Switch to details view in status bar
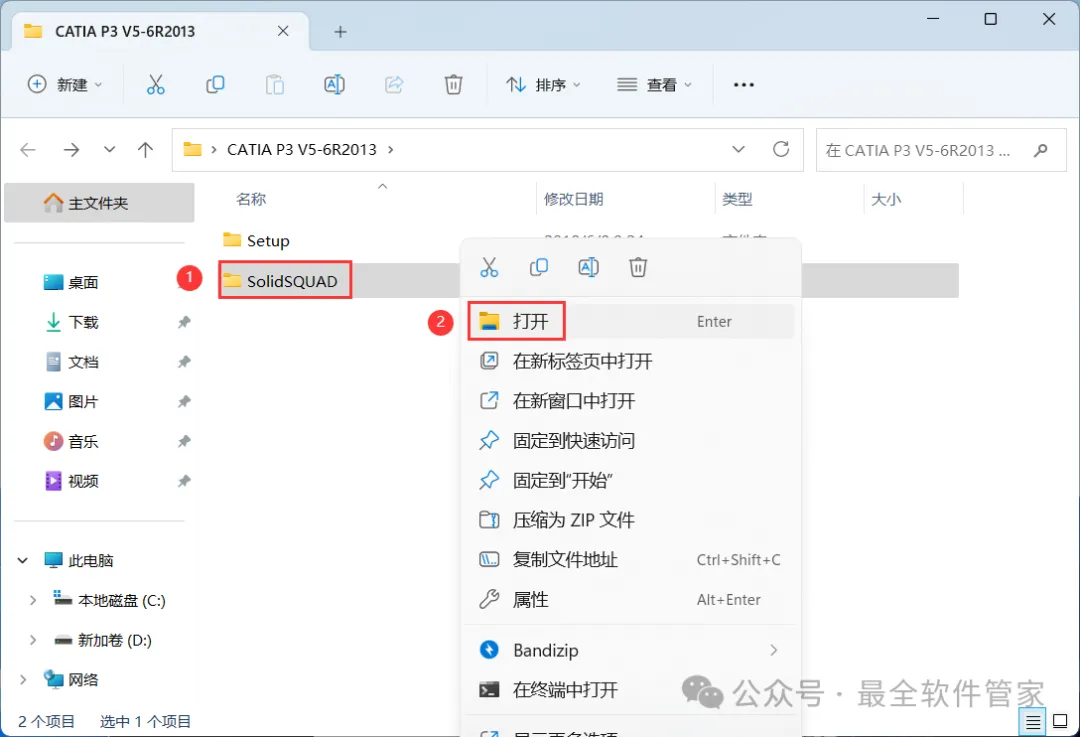Image resolution: width=1080 pixels, height=737 pixels. 1033,722
